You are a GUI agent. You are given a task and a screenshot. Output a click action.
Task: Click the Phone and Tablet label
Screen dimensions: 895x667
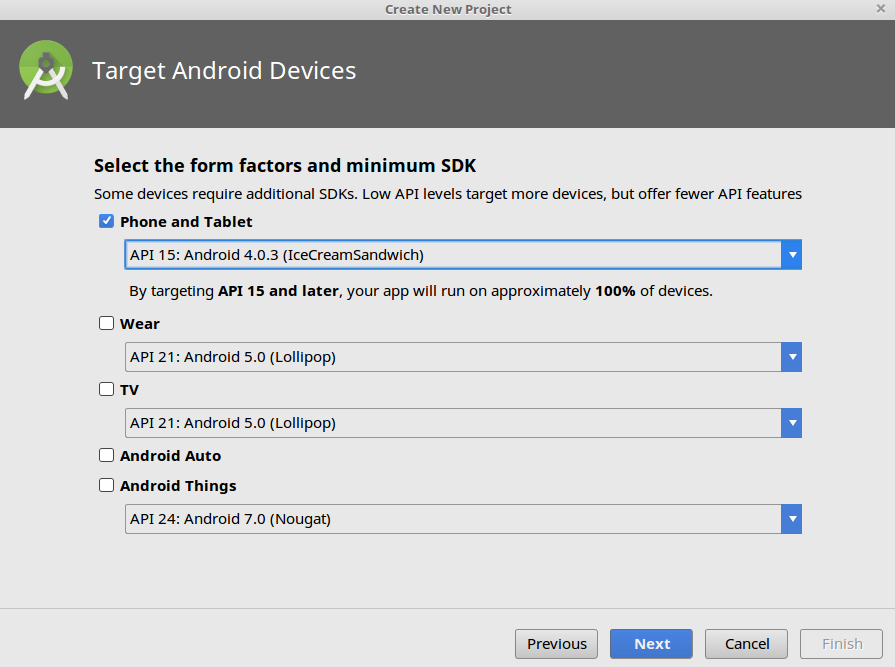[186, 221]
